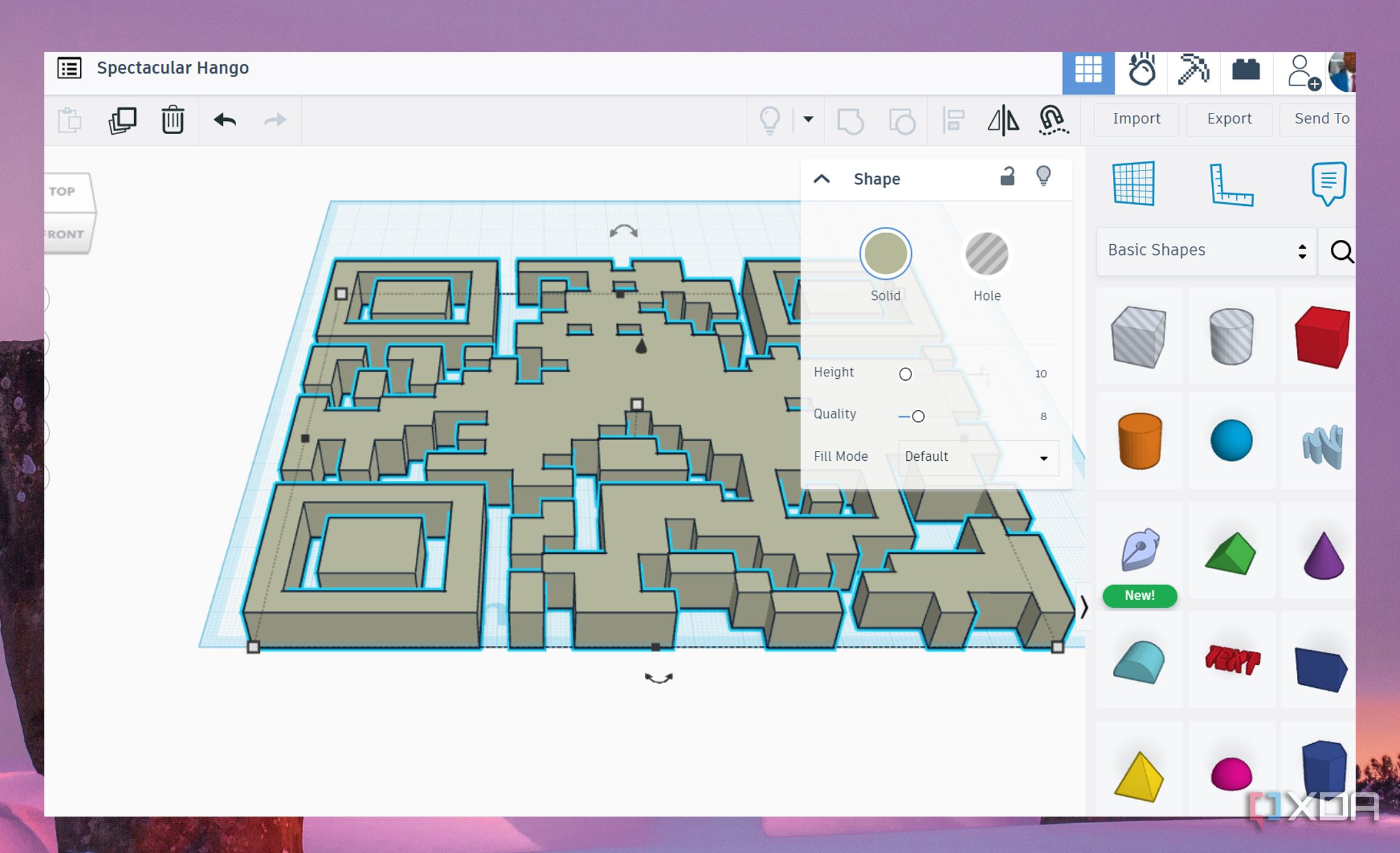Image resolution: width=1400 pixels, height=853 pixels.
Task: Open the Fill Mode dropdown
Action: (x=977, y=457)
